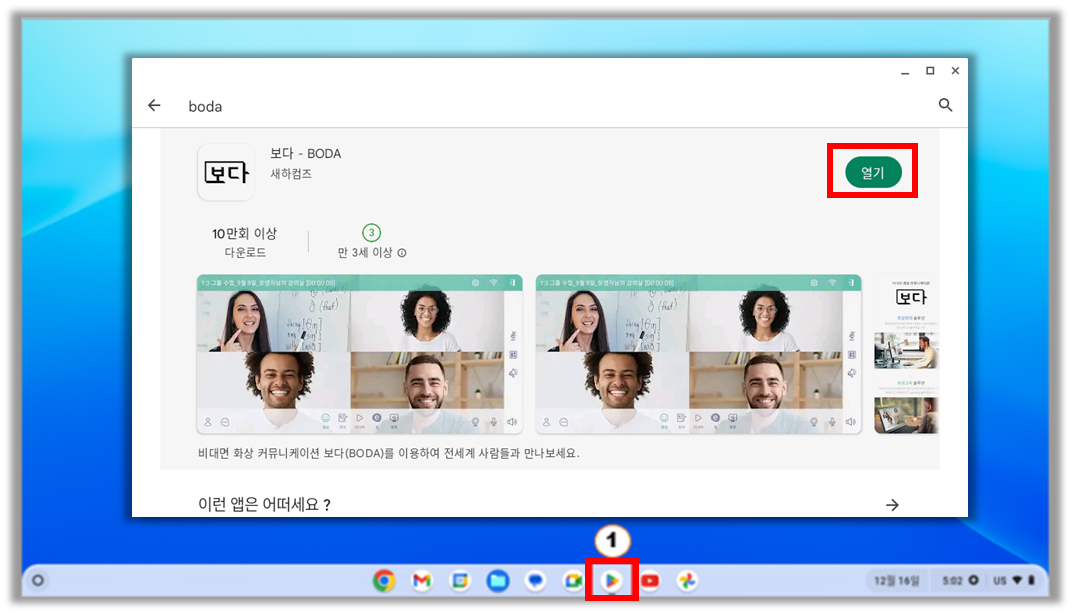This screenshot has width=1072, height=614.
Task: Click the 보다 app logo icon
Action: tap(226, 172)
